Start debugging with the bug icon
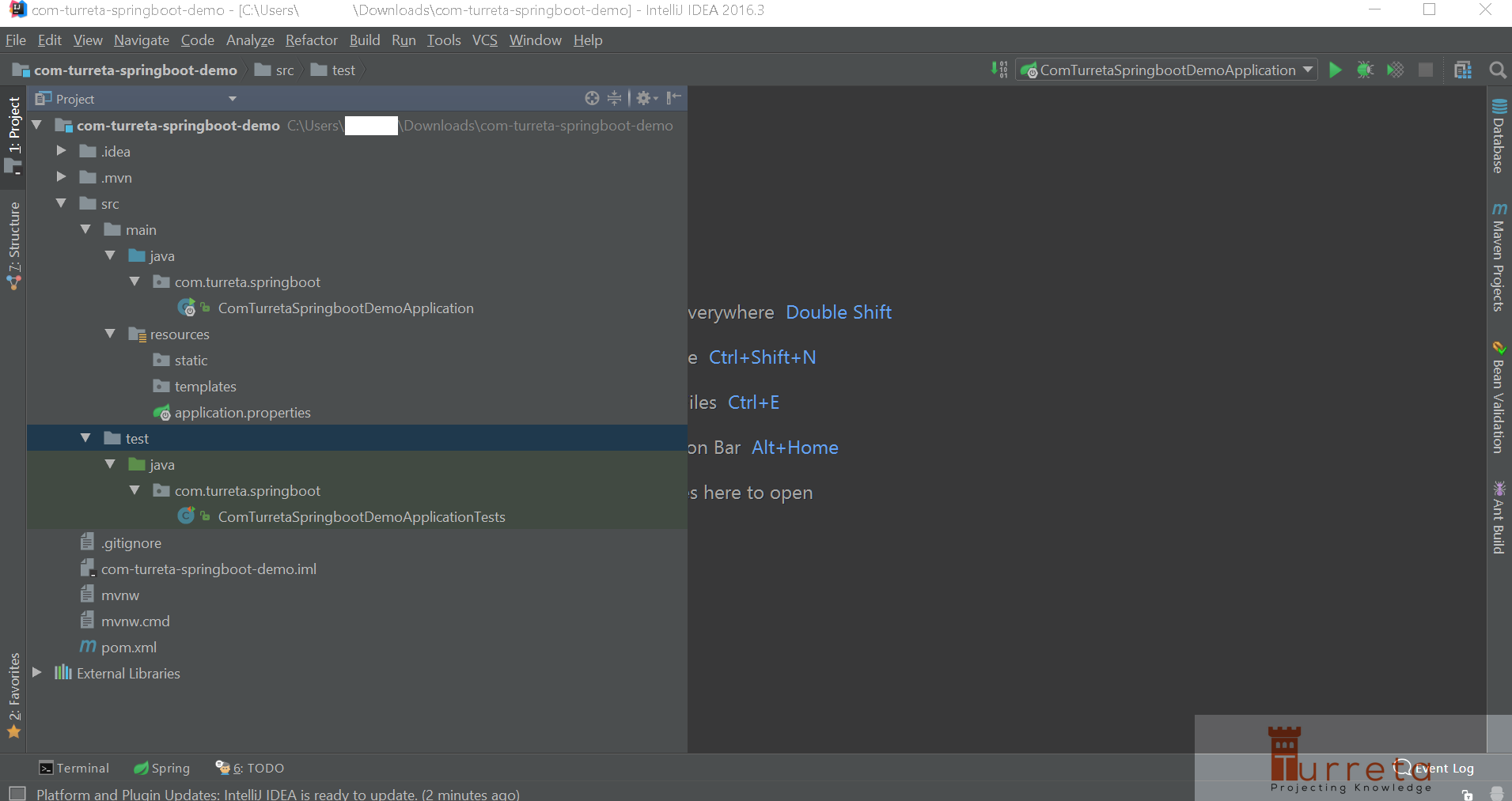Screen dimensions: 1512x801 point(1365,70)
